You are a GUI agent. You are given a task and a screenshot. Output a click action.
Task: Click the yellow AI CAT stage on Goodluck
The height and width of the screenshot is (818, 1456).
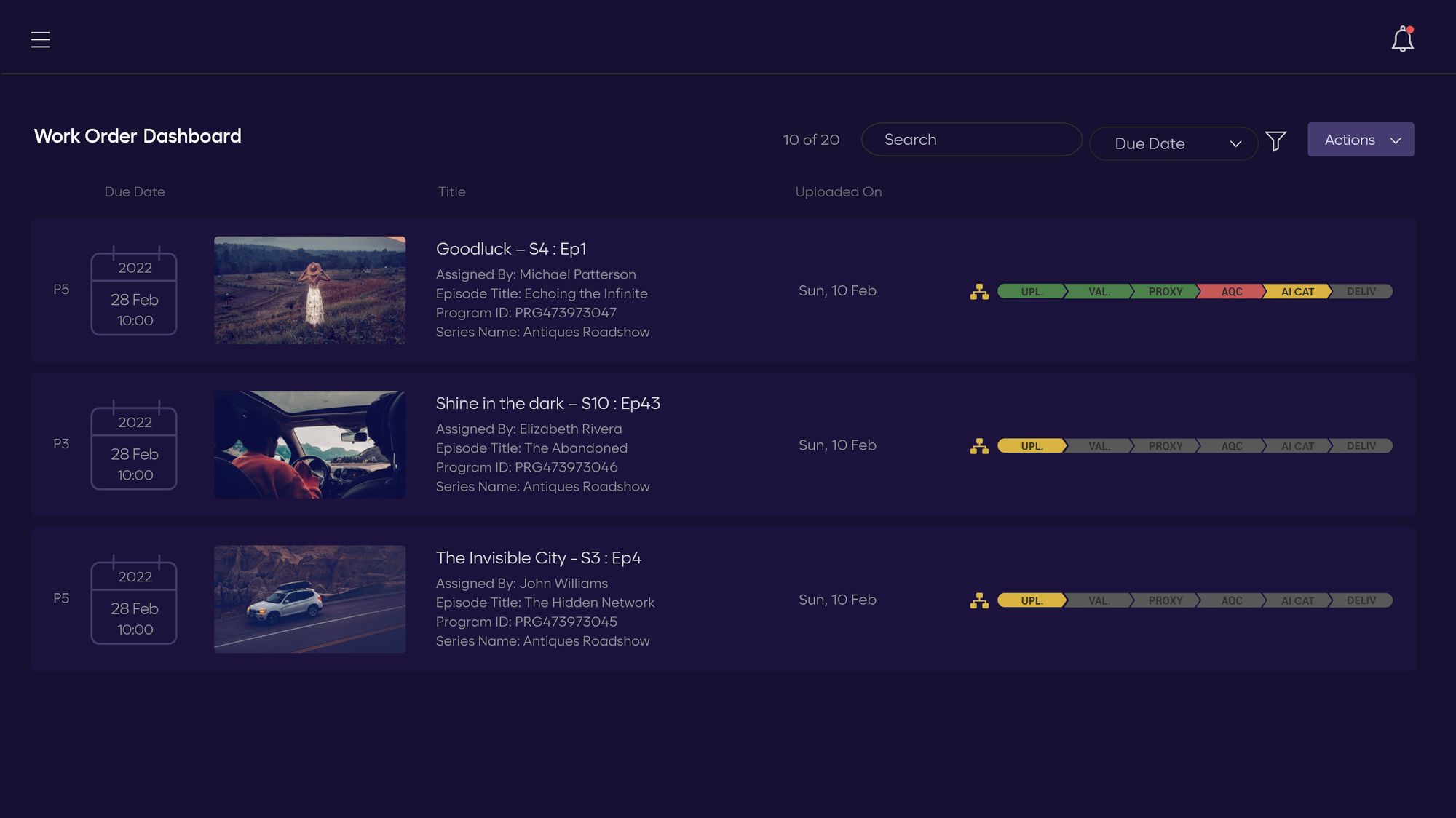click(1297, 292)
